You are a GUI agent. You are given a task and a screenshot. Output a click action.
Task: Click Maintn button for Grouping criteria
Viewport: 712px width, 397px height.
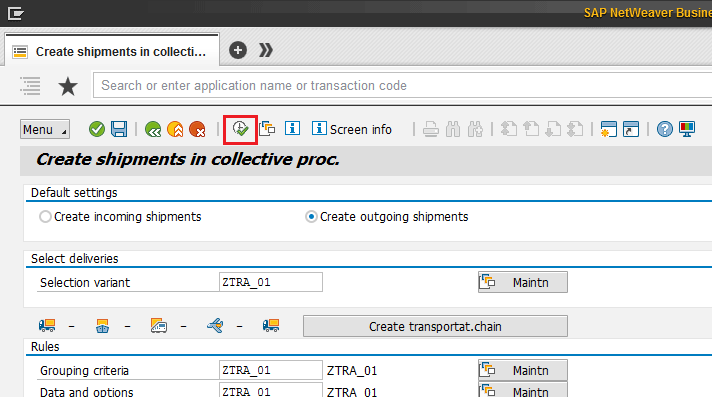coord(523,371)
